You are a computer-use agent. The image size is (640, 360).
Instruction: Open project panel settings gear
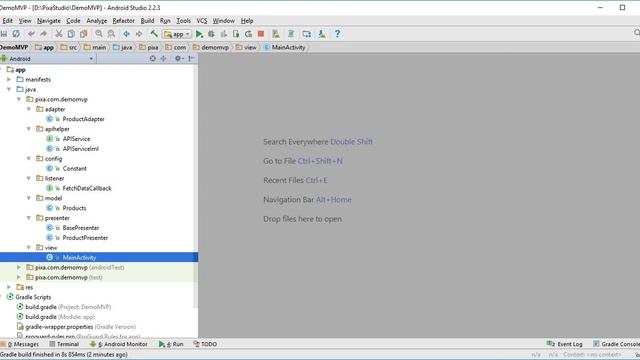tap(178, 58)
